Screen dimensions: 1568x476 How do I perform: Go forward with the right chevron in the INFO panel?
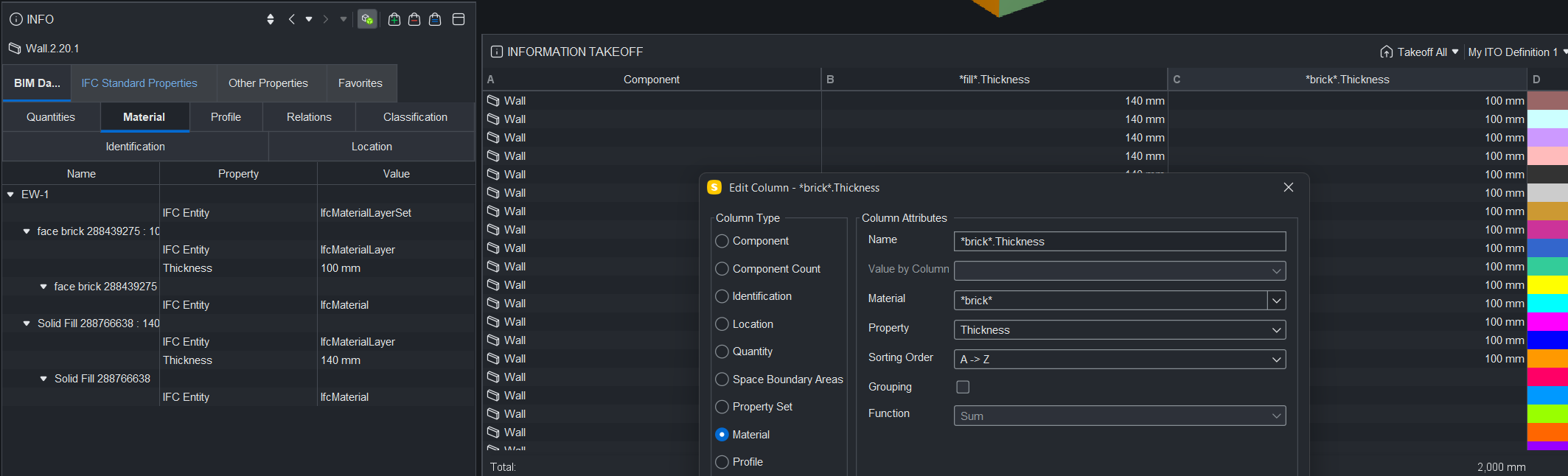point(326,19)
